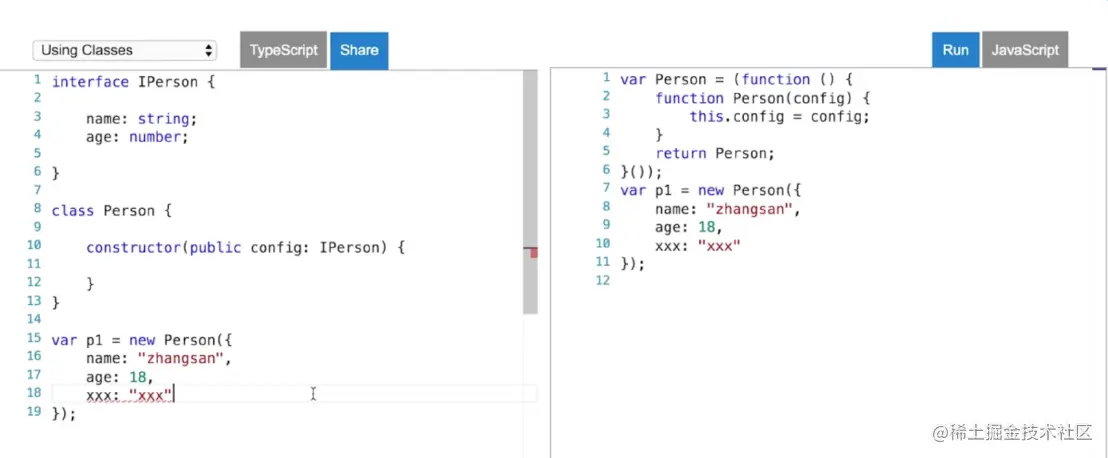This screenshot has width=1108, height=458.
Task: Open the Using Classes example dropdown
Action: (124, 50)
